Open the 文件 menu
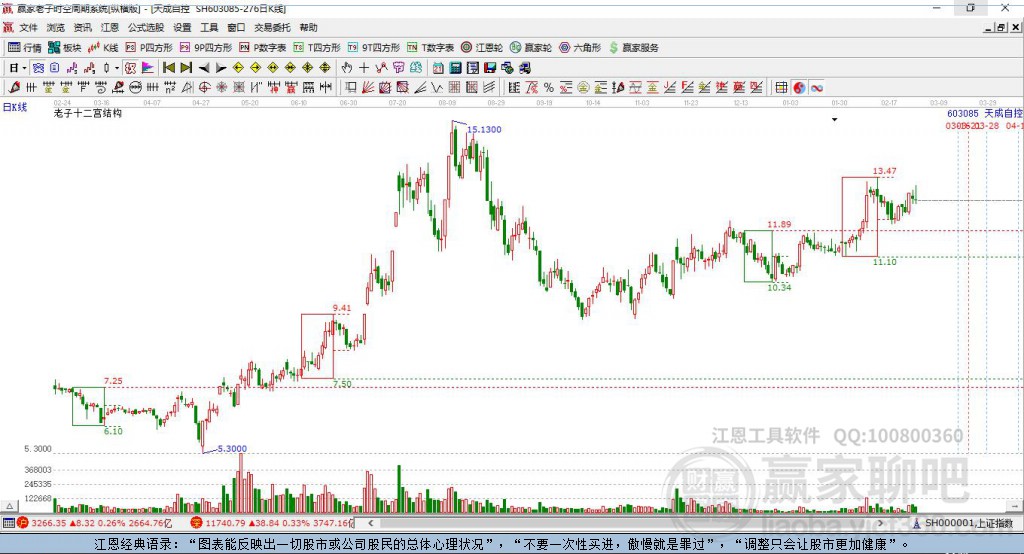1024x554 pixels. point(28,27)
